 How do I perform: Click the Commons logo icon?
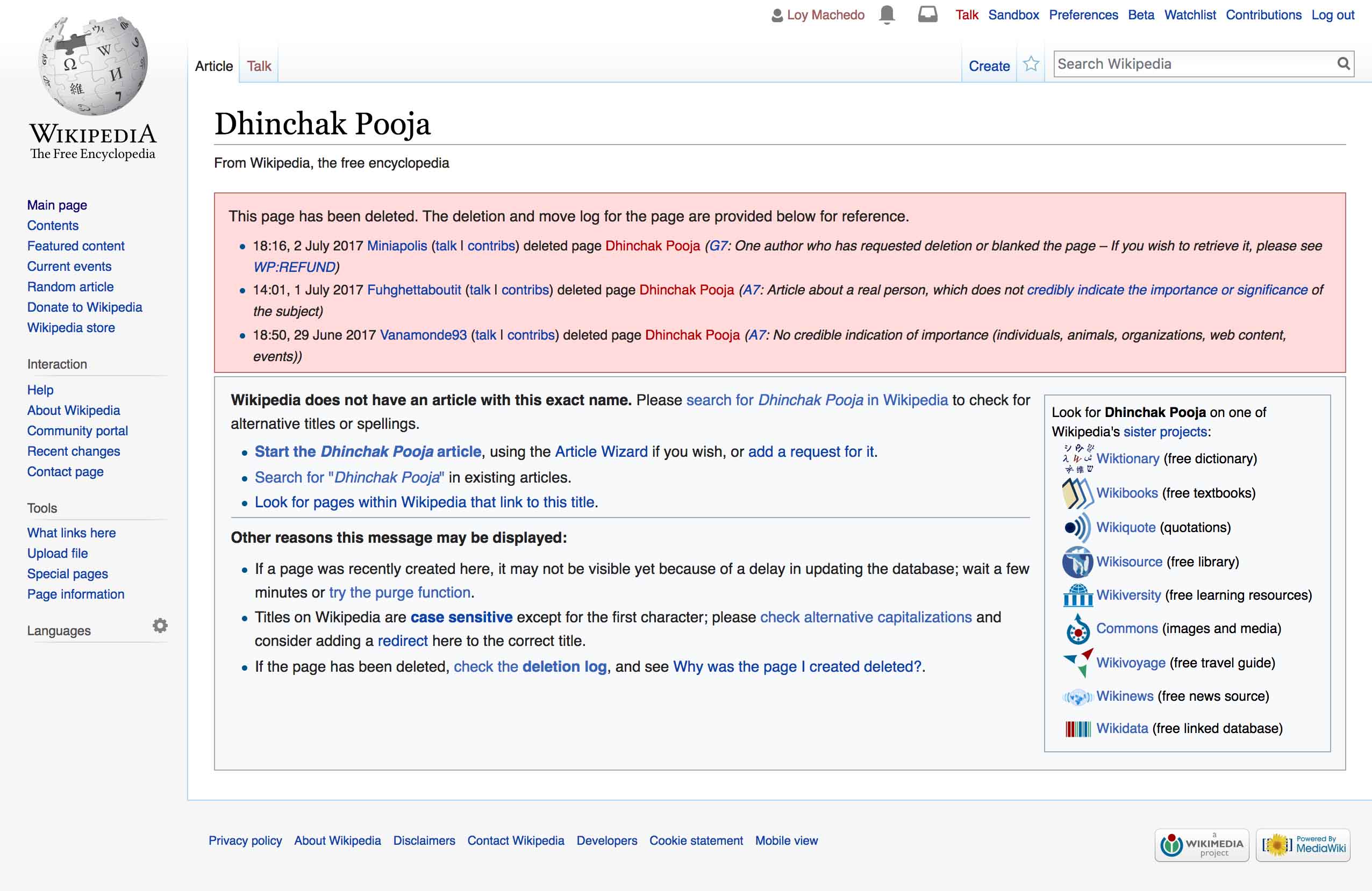click(x=1077, y=629)
